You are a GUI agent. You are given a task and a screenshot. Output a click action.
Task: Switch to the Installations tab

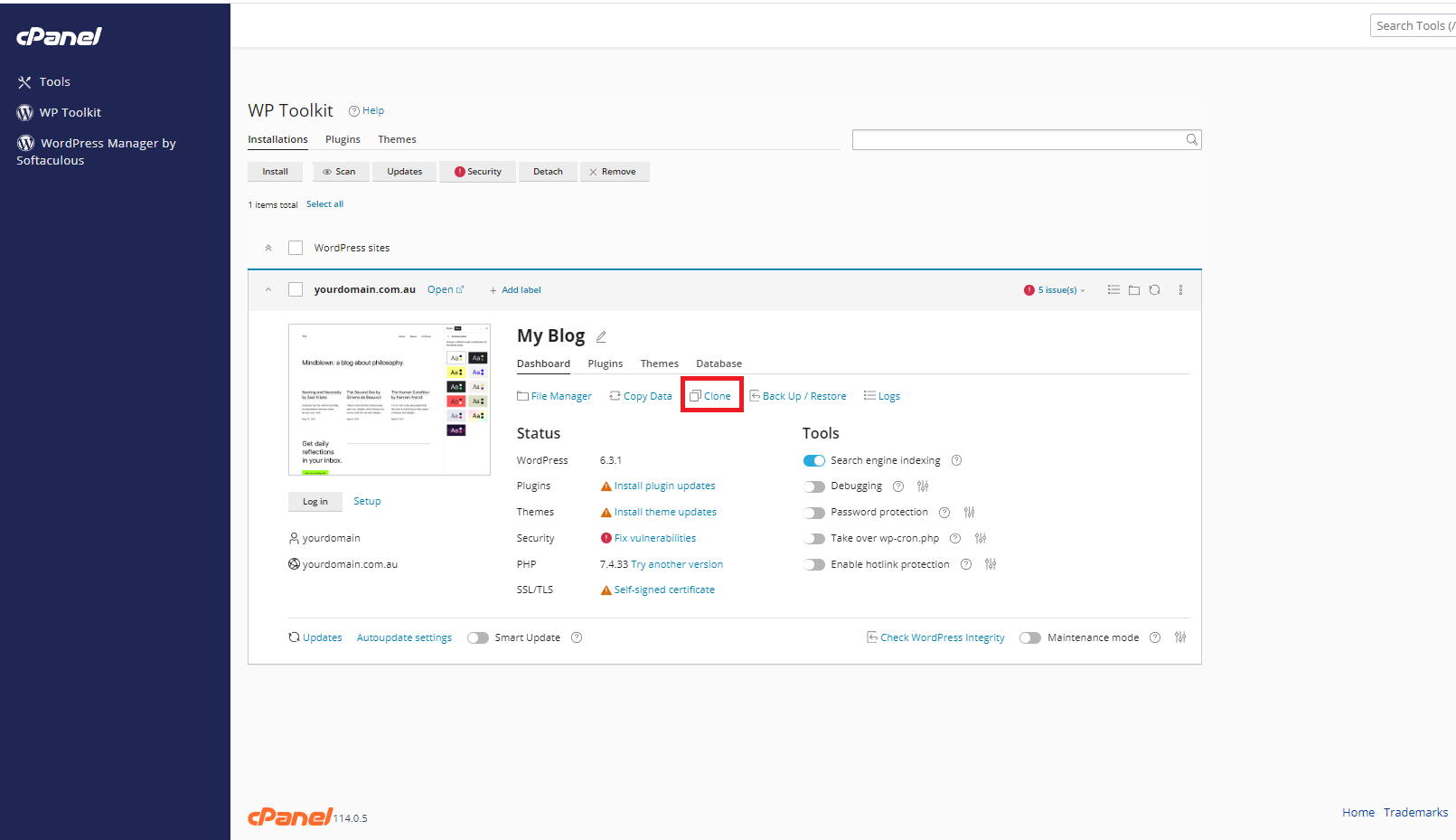pyautogui.click(x=278, y=139)
